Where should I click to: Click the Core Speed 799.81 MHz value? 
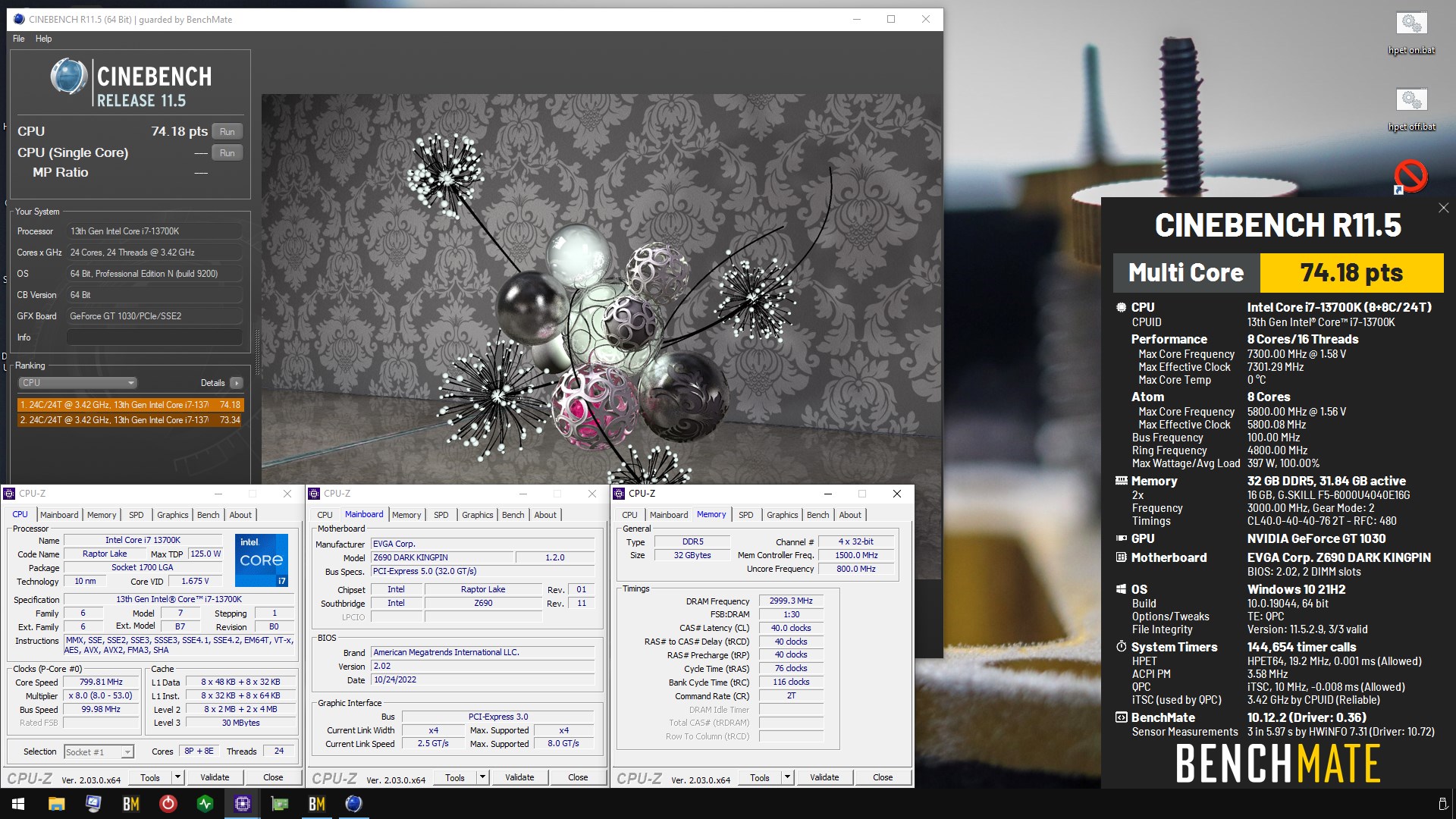tap(102, 682)
